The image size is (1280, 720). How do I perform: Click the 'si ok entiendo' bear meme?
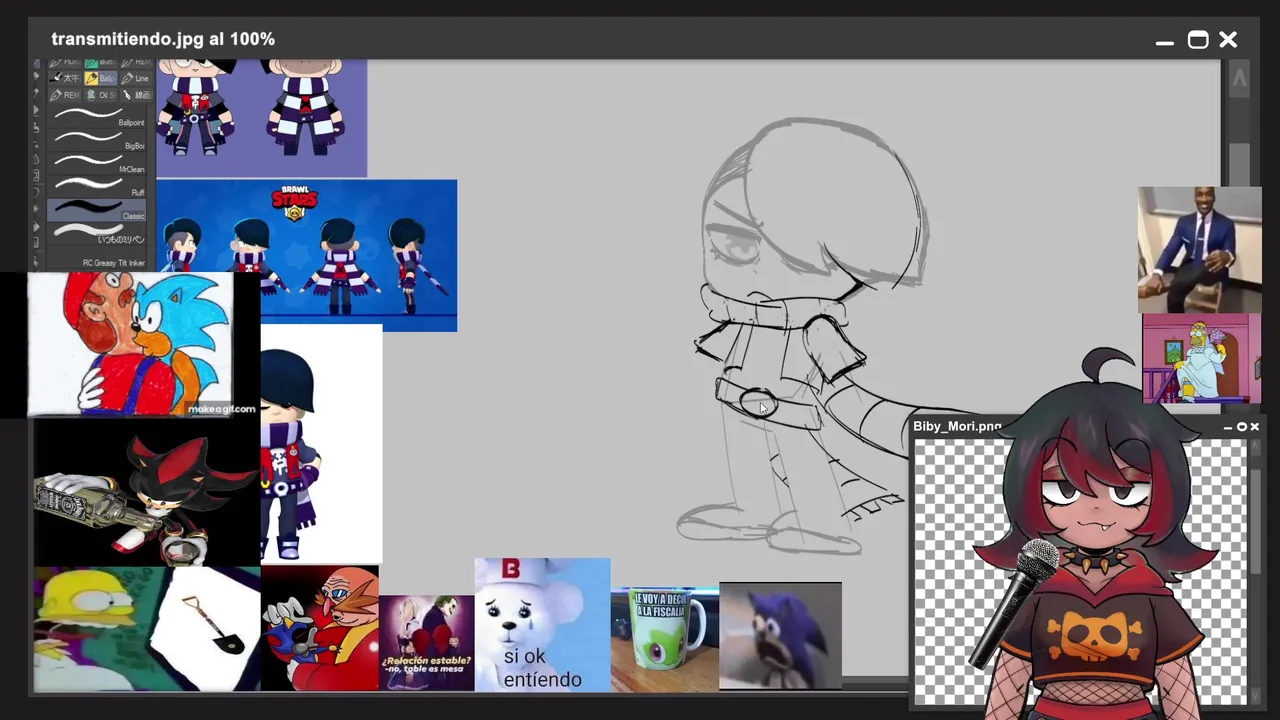coord(542,625)
